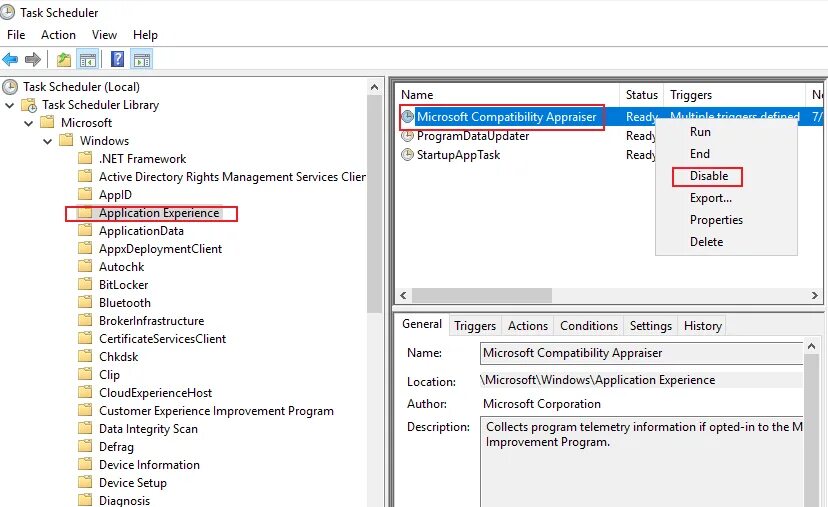Click the tree pane scroll up arrow
The width and height of the screenshot is (828, 507).
click(374, 87)
